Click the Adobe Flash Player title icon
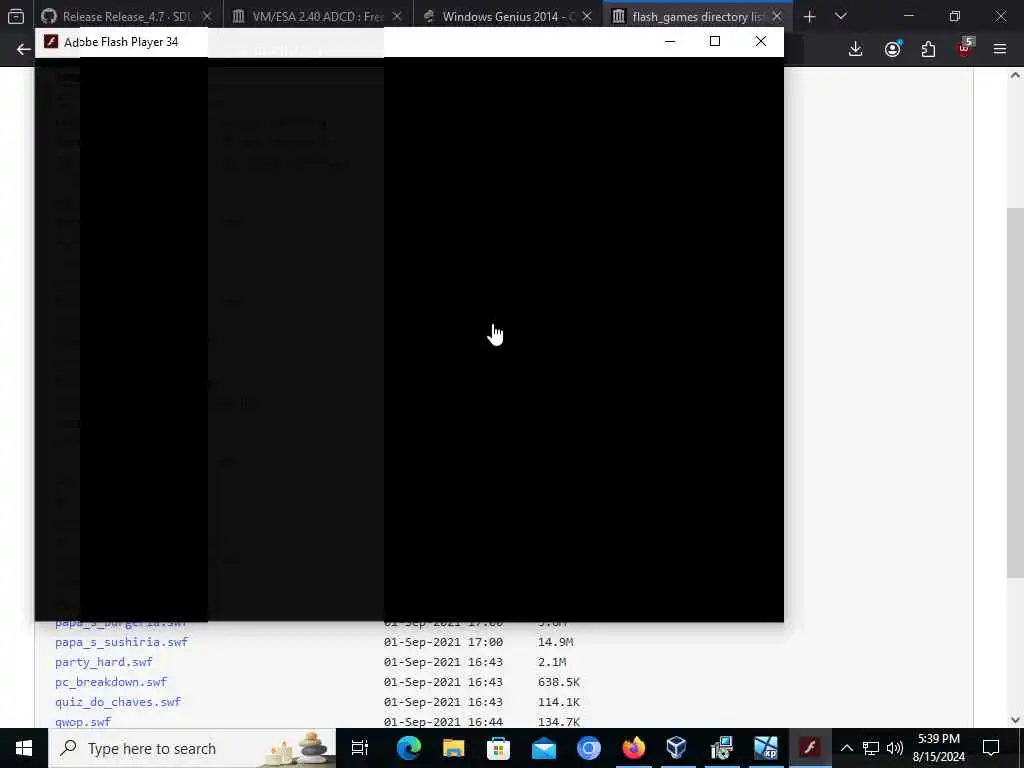 51,42
